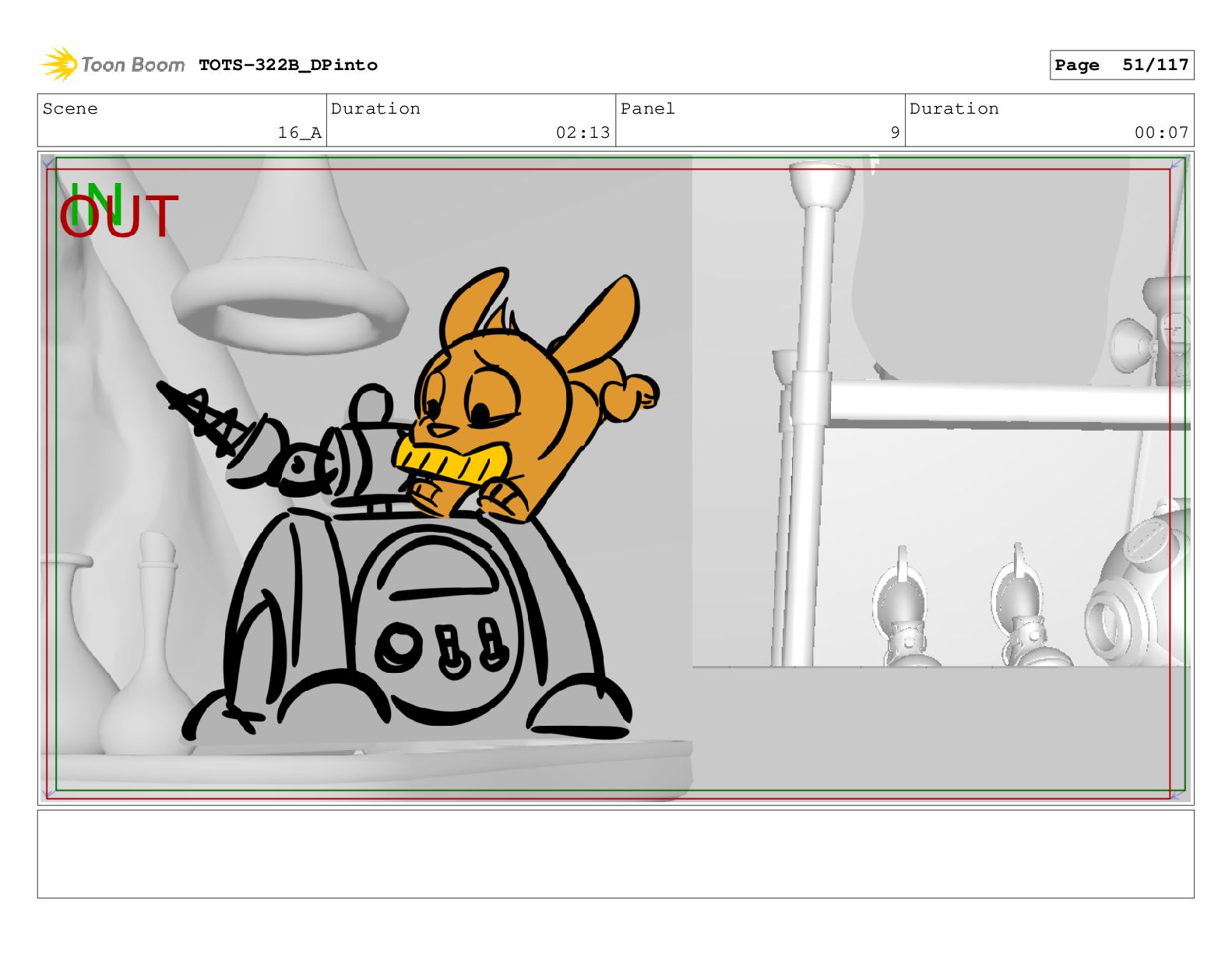Click the Panel label
Image resolution: width=1232 pixels, height=954 pixels.
pyautogui.click(x=648, y=109)
